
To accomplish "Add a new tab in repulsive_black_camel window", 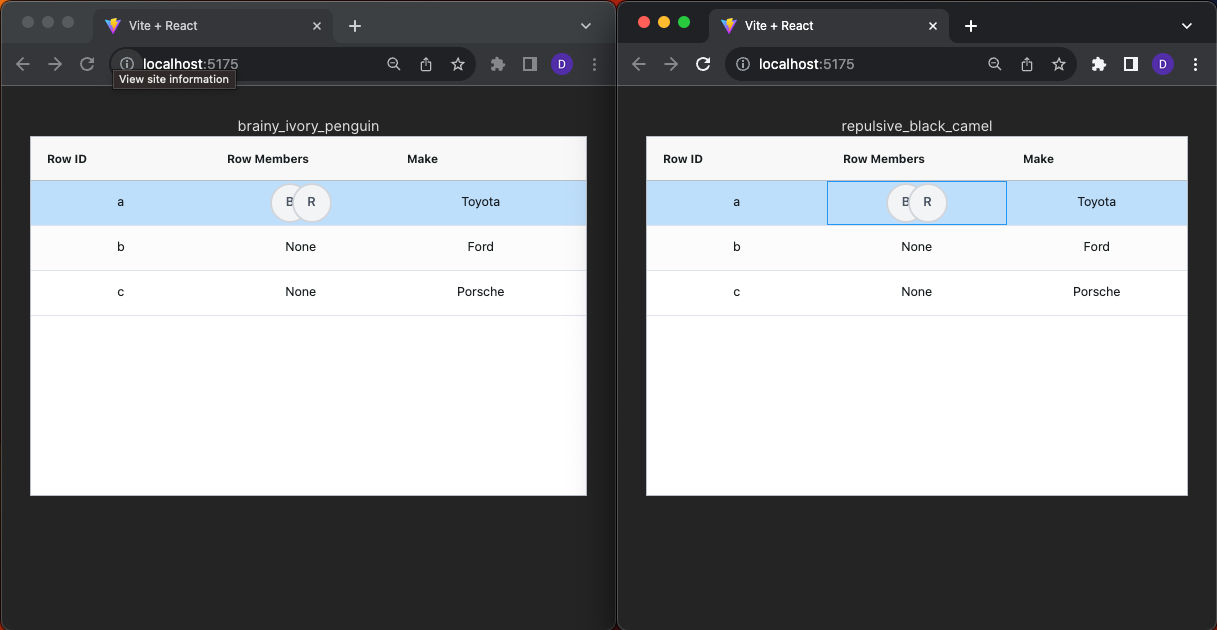I will tap(971, 26).
